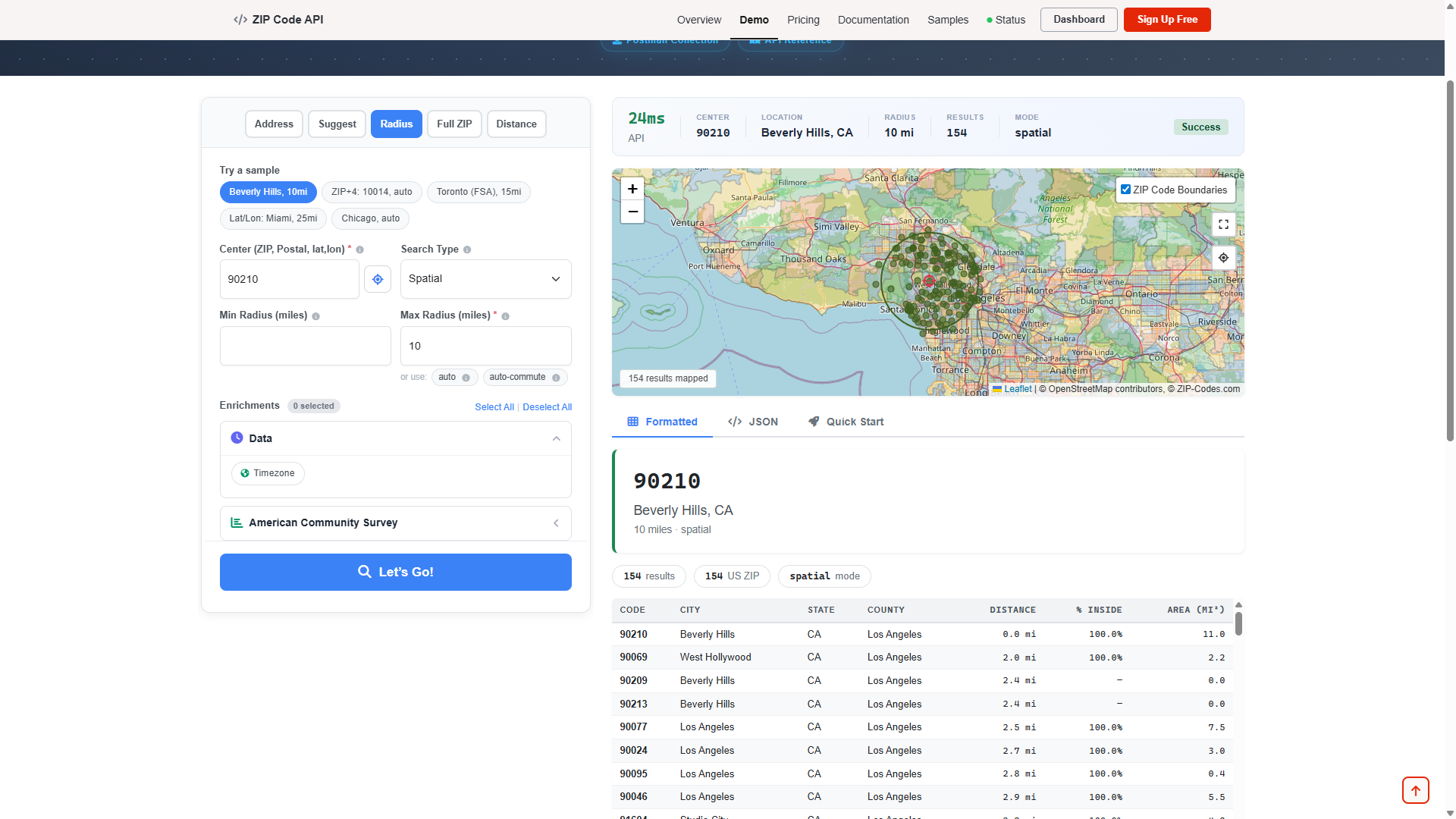The width and height of the screenshot is (1456, 819).
Task: Click the DISTANCE column header
Action: pos(1012,610)
